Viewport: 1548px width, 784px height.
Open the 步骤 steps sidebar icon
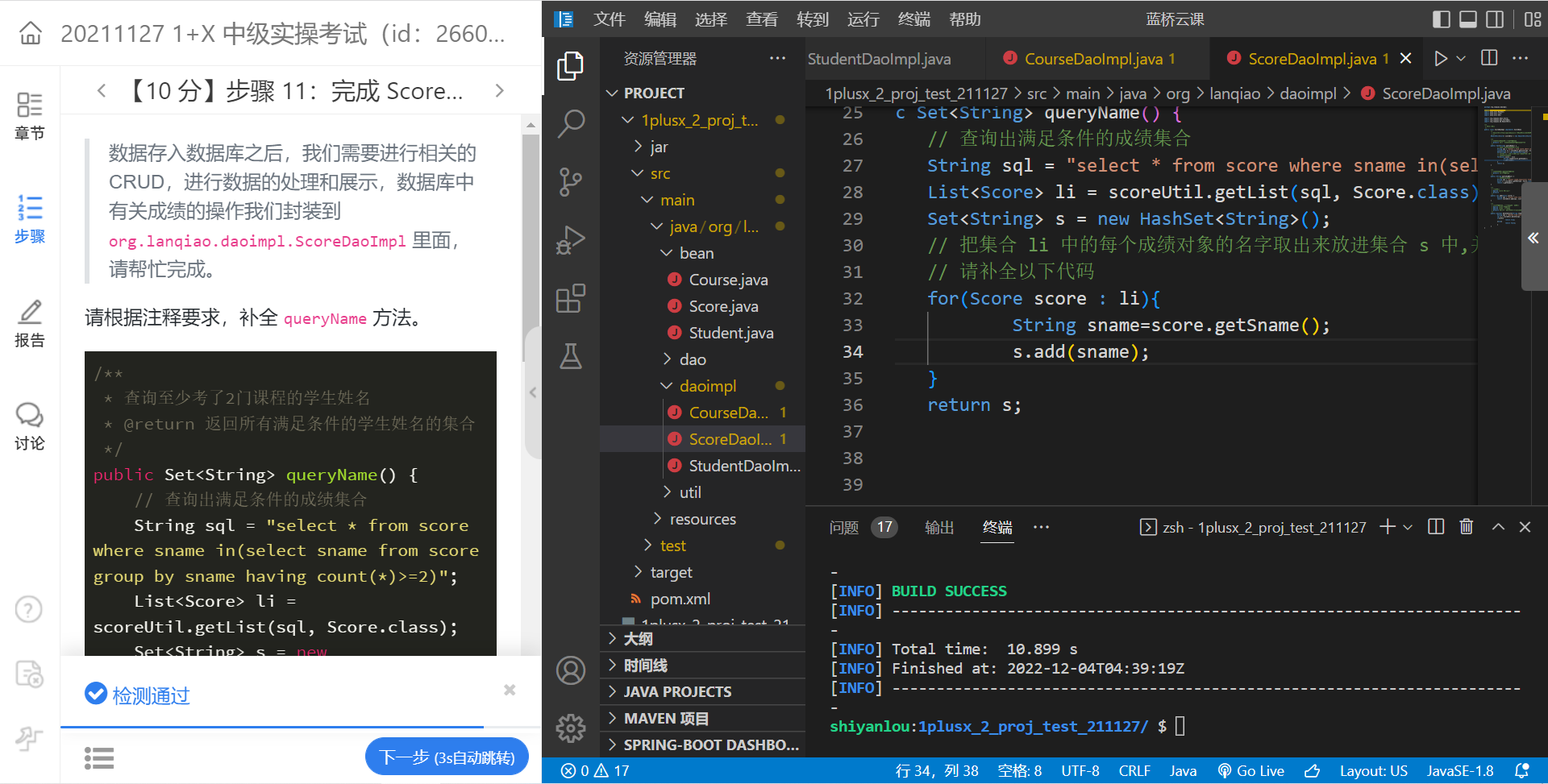pos(30,219)
